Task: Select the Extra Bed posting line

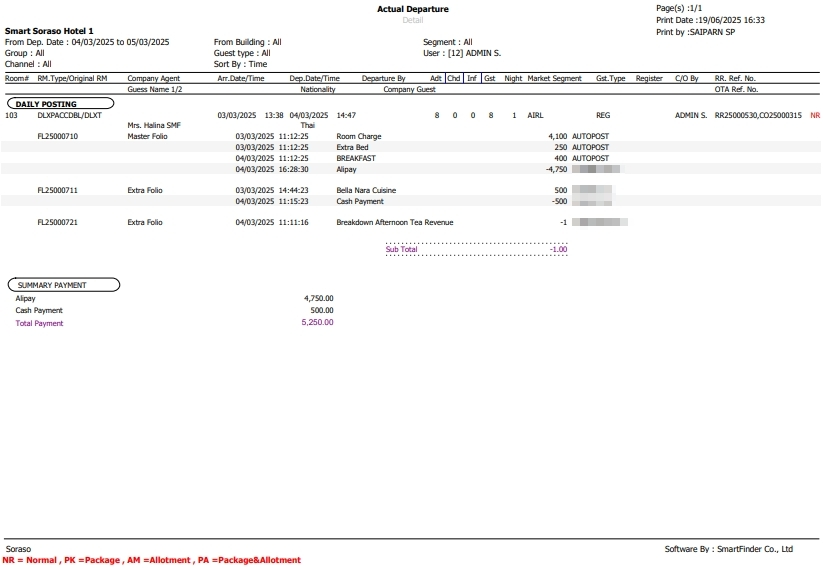Action: pyautogui.click(x=352, y=147)
